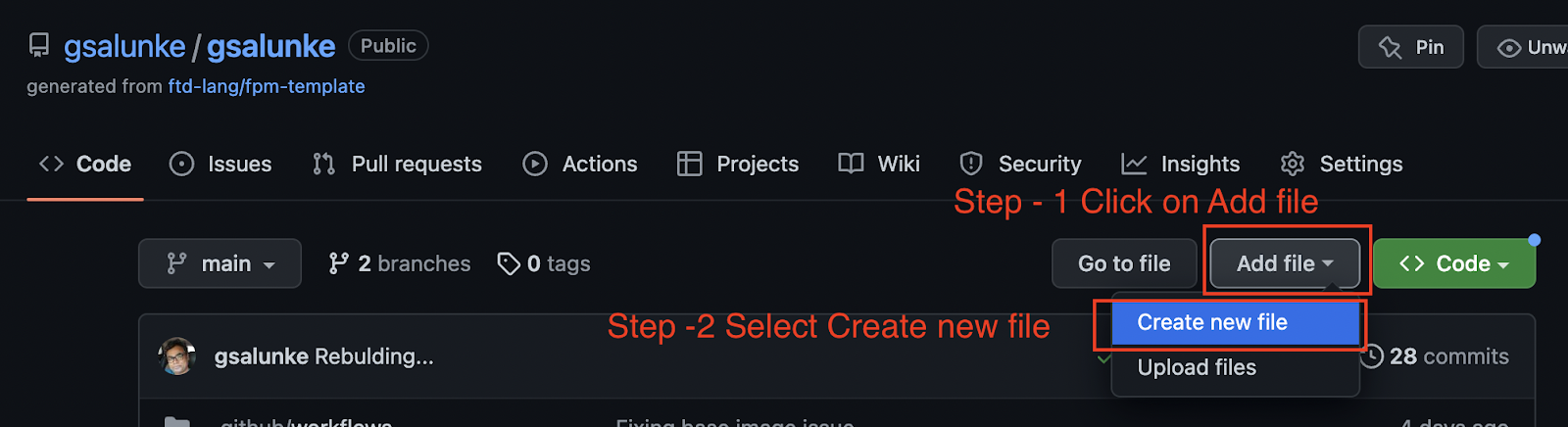Switch to the Issues tab
This screenshot has width=1568, height=427.
(220, 164)
